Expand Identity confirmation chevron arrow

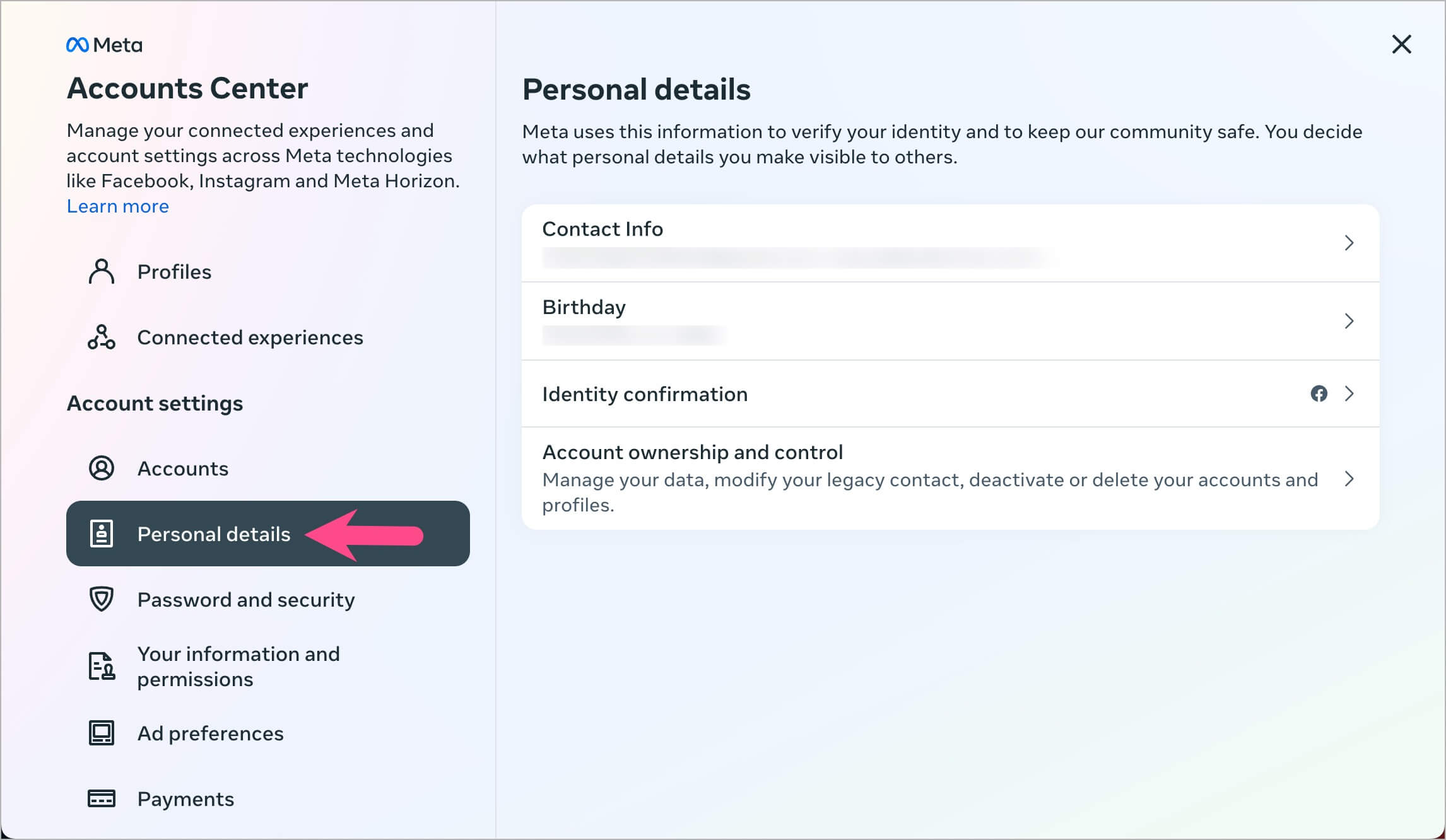click(1349, 394)
